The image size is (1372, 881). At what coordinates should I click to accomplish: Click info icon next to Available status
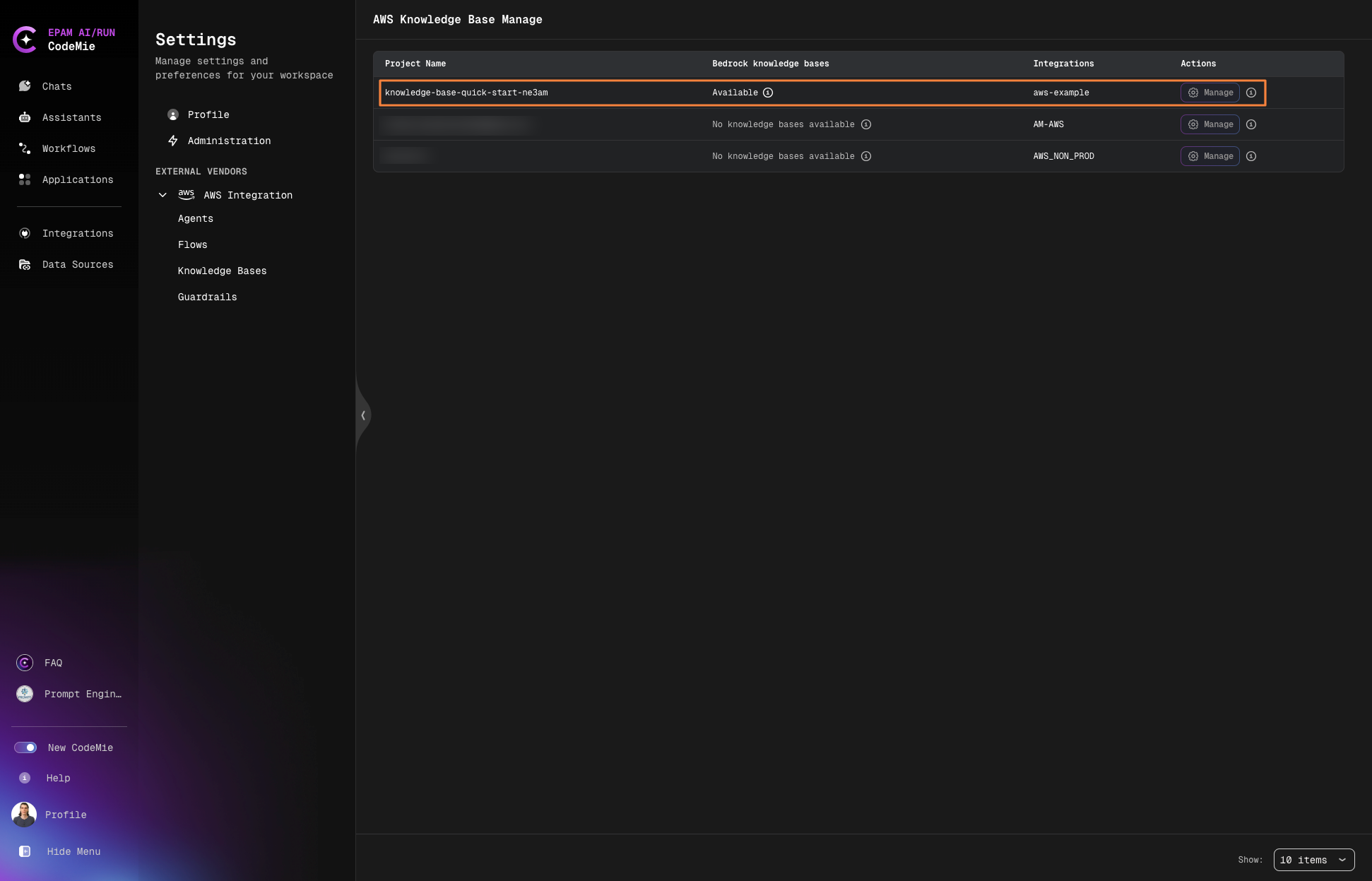coord(769,93)
